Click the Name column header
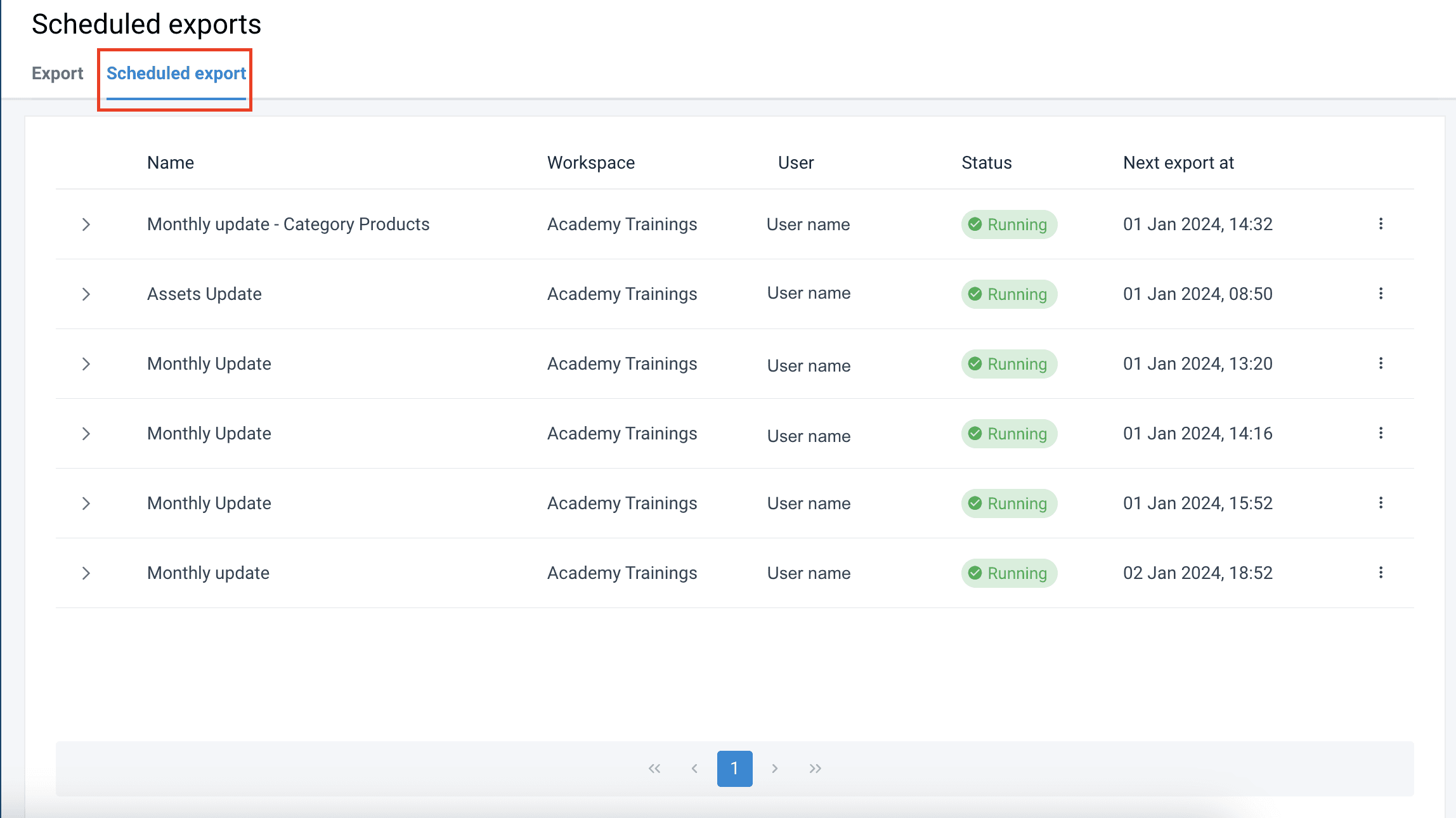1456x818 pixels. pos(170,163)
